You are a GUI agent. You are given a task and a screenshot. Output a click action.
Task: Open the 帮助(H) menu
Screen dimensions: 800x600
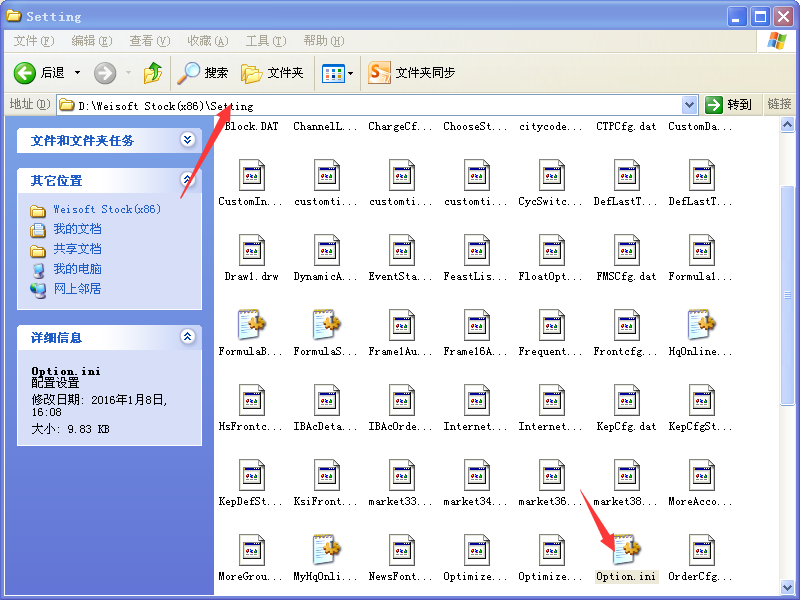tap(324, 41)
